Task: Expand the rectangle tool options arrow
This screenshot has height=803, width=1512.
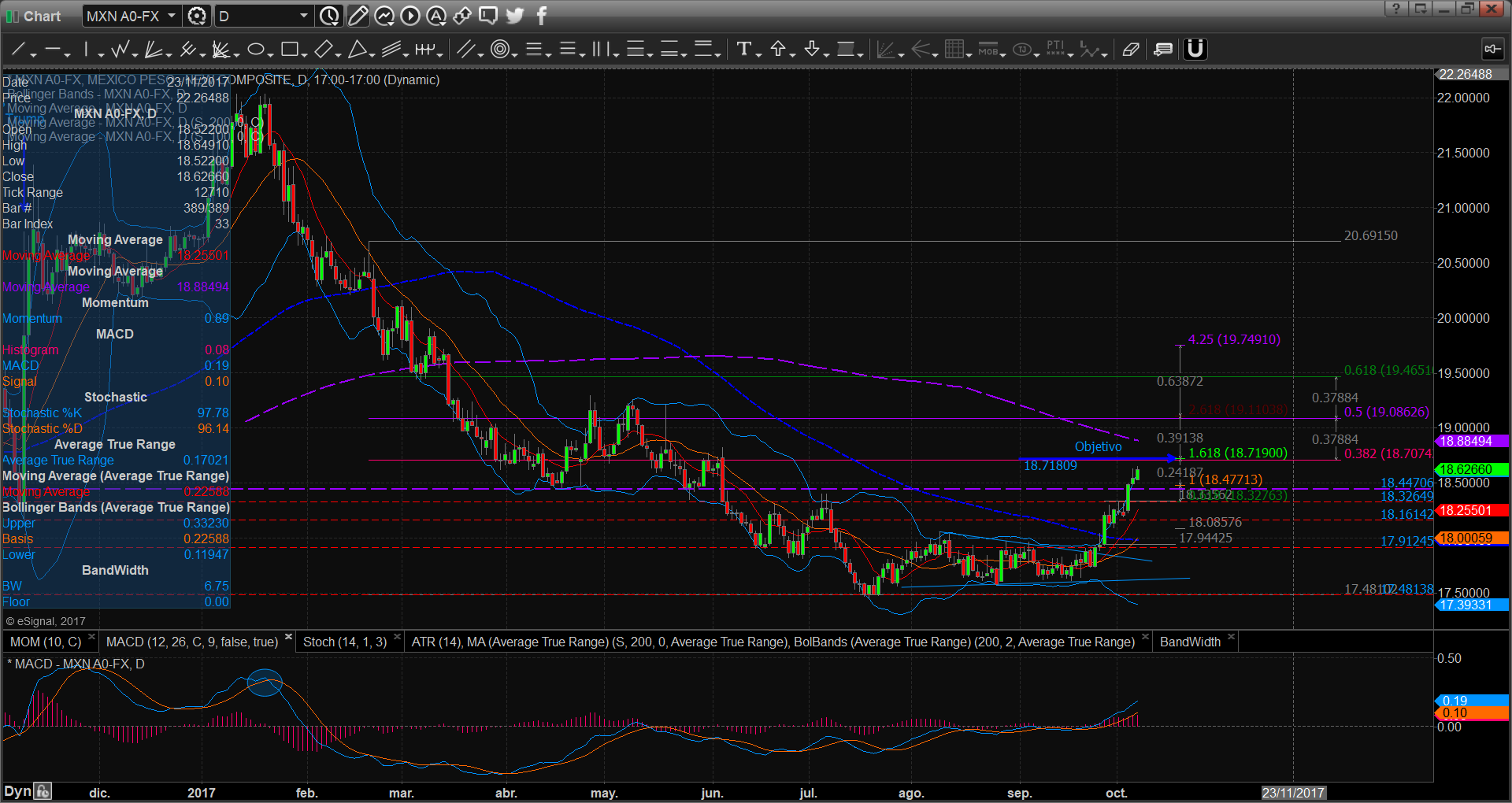Action: click(x=304, y=54)
